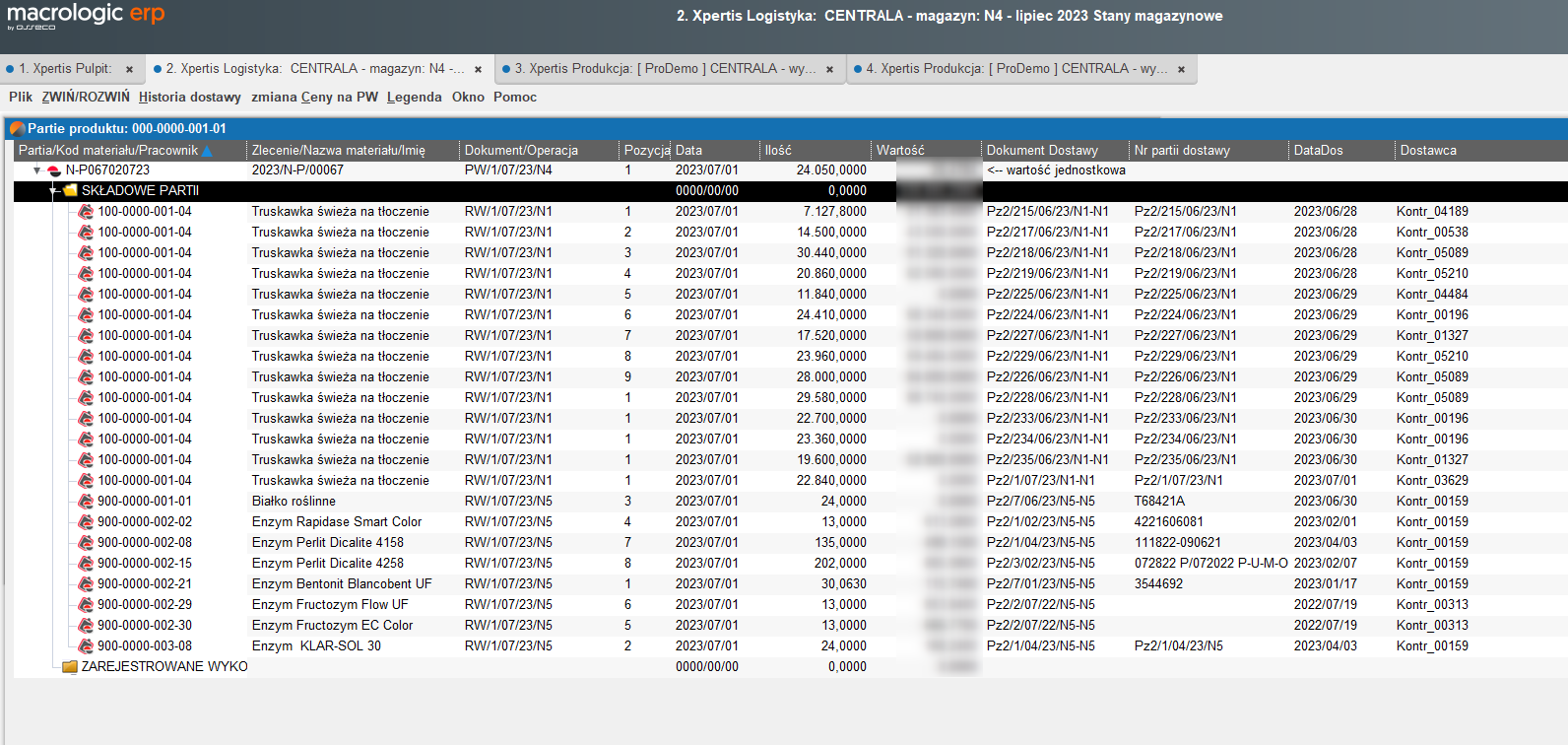Open the Legenda menu

[414, 97]
